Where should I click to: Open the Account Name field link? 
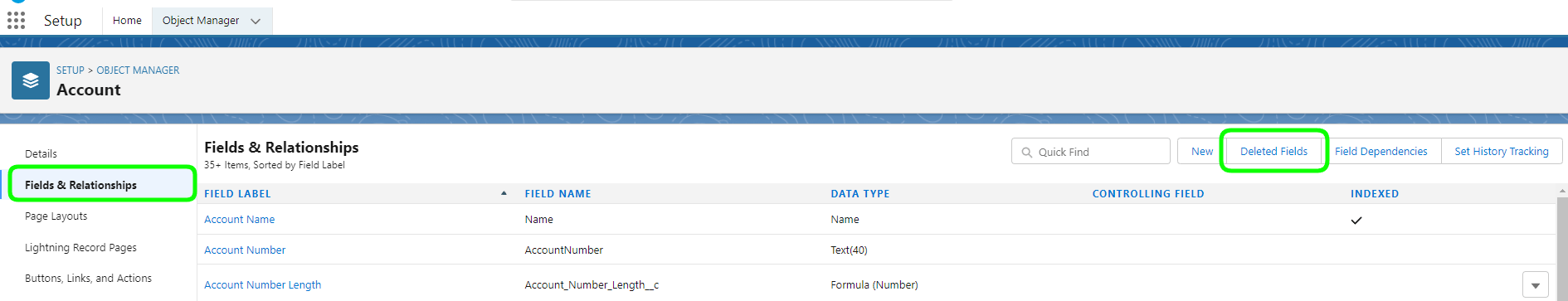(240, 219)
